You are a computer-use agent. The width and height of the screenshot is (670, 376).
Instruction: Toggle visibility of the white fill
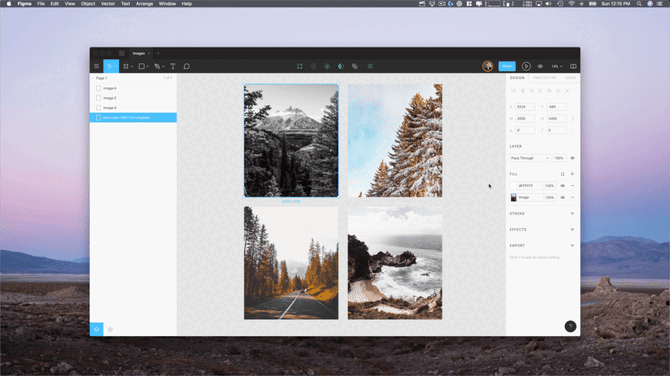563,186
